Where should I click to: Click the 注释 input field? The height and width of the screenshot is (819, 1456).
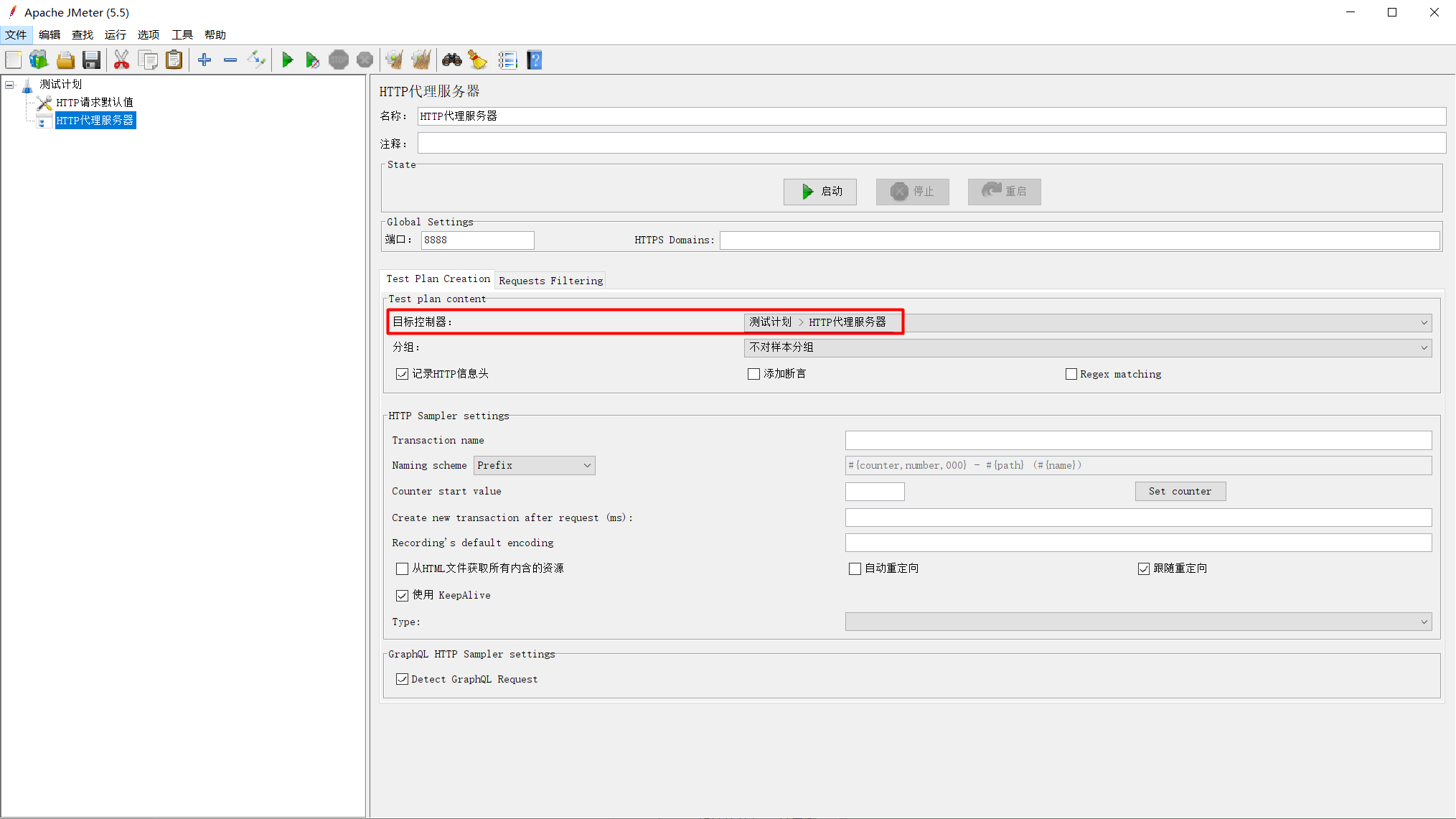[x=931, y=144]
